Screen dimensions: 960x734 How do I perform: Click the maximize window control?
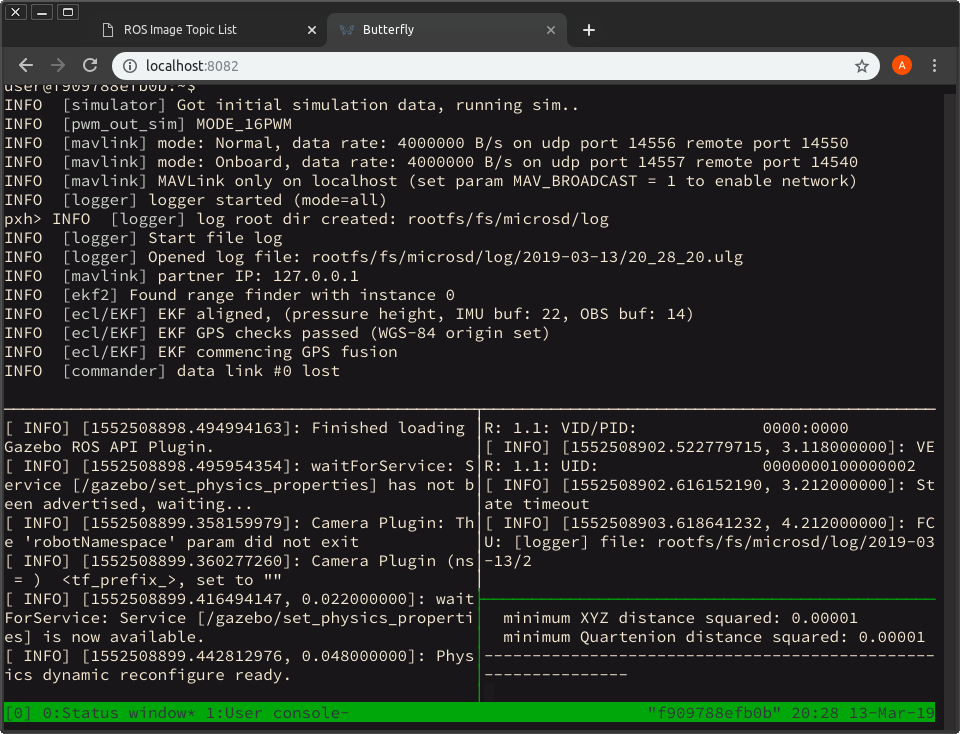(x=66, y=11)
